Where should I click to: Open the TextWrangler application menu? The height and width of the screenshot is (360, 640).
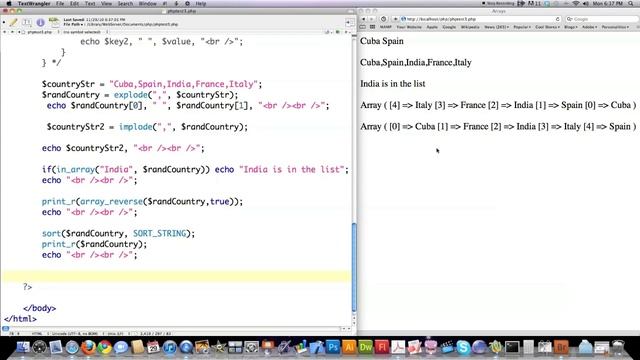34,3
